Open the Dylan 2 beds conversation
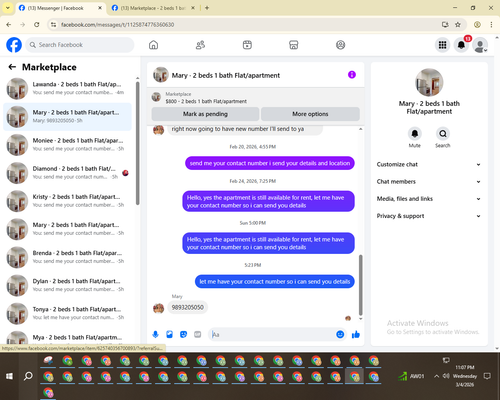The height and width of the screenshot is (400, 500). 68,285
